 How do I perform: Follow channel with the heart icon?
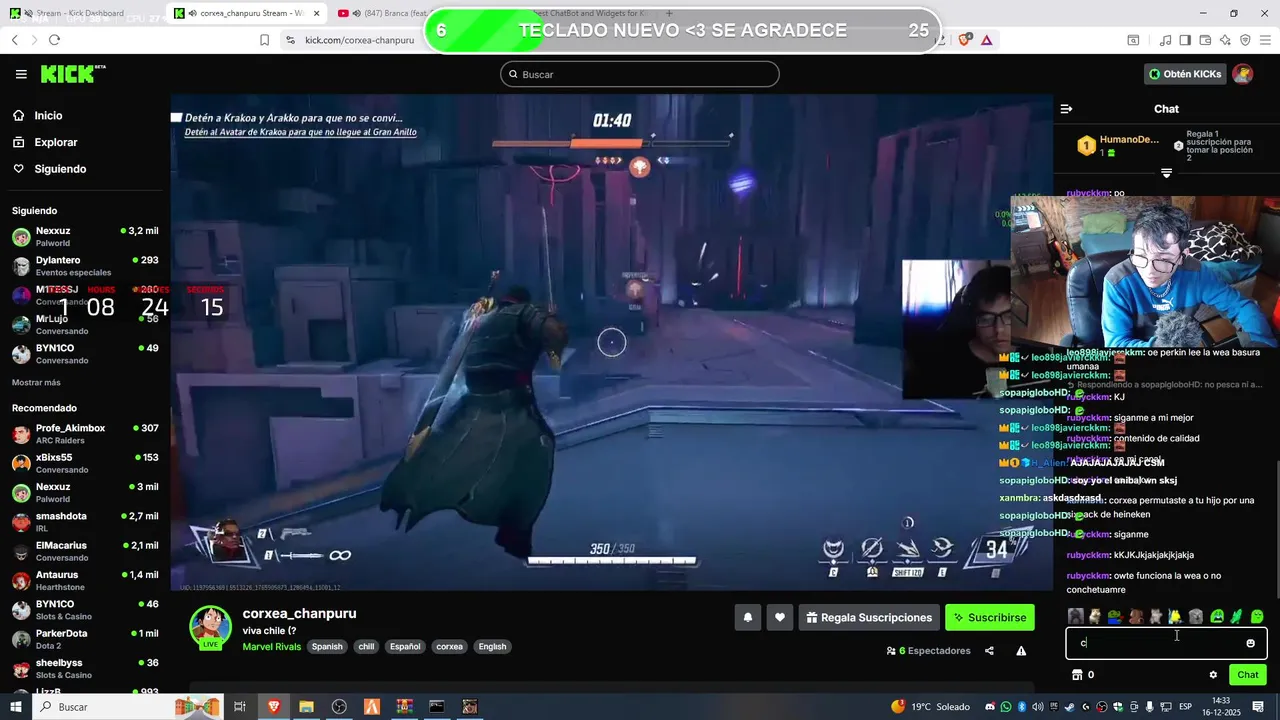[780, 618]
